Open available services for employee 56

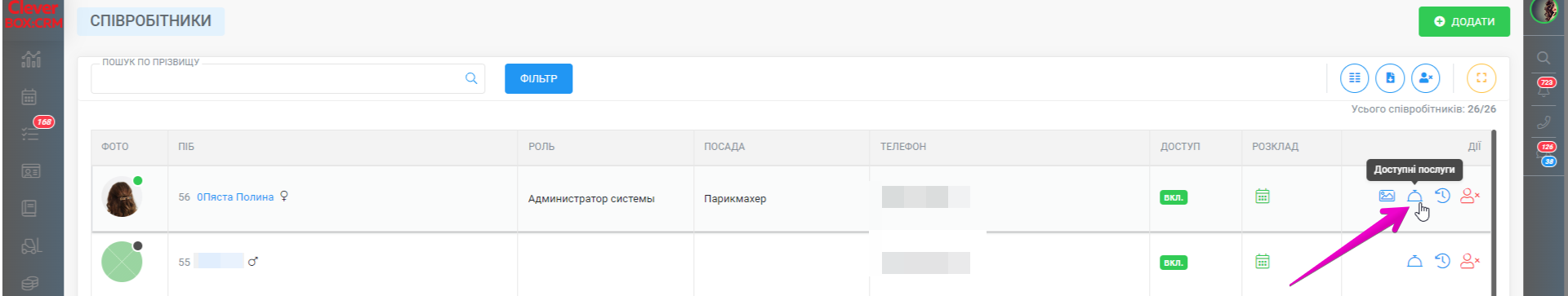tap(1414, 197)
